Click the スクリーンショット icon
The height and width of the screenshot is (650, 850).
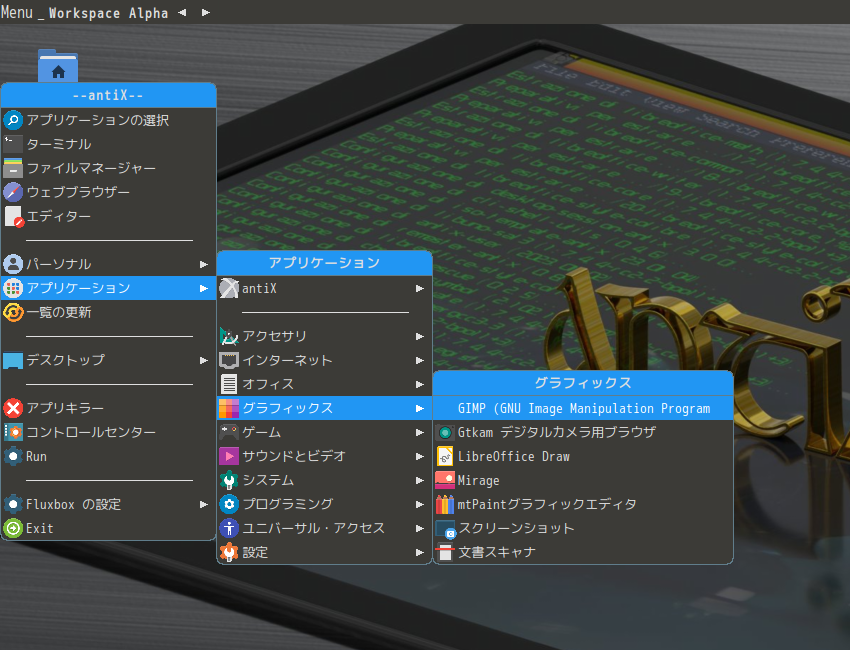[x=445, y=529]
